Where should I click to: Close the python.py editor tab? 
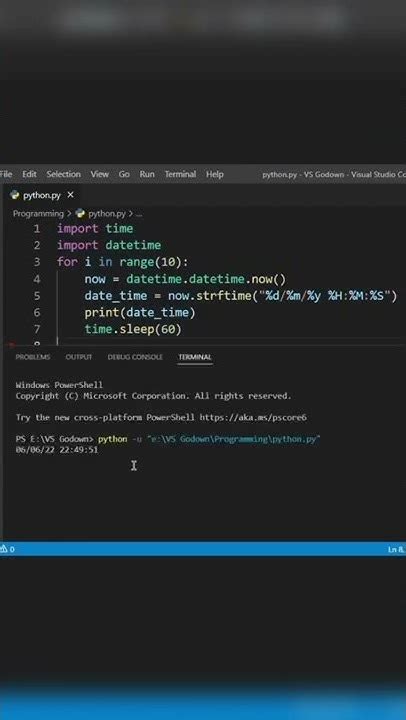70,195
